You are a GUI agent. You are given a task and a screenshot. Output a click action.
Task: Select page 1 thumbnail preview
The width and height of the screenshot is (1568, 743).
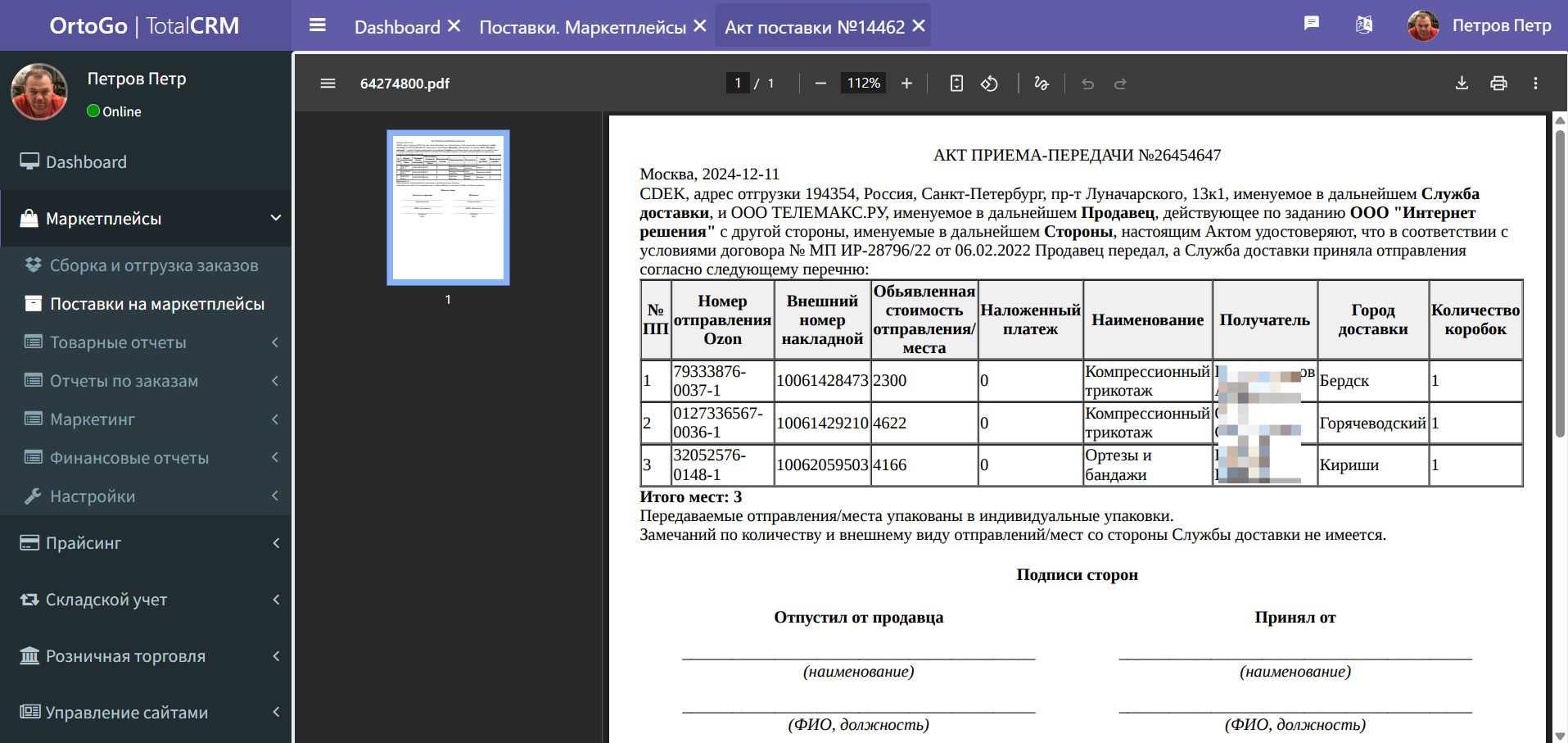coord(448,207)
